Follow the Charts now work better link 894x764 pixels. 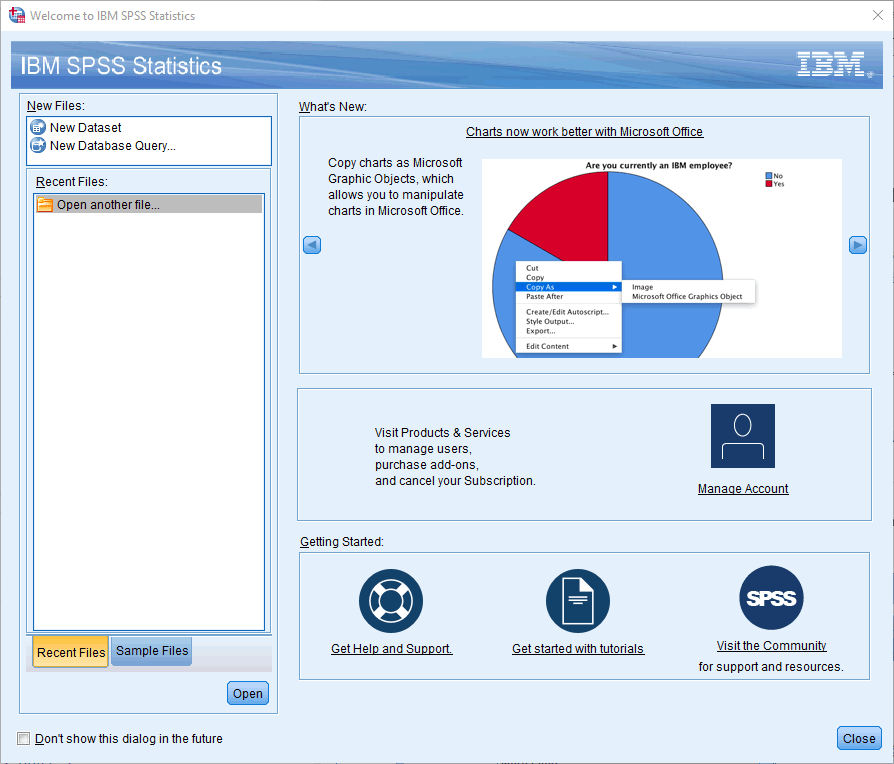584,131
